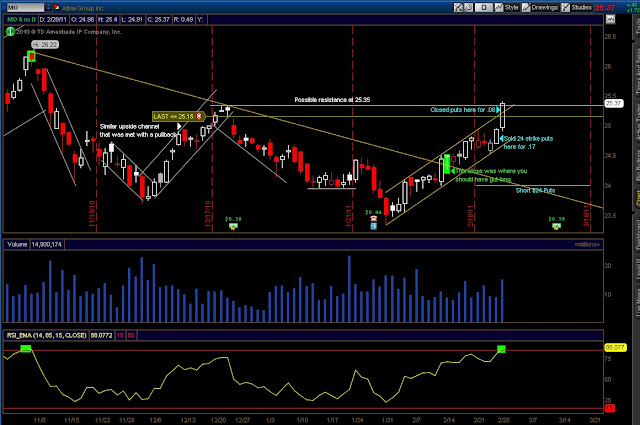Screen dimensions: 640x425
Task: Click the 'Possible resistance at 25.35' annotation
Action: tap(332, 100)
